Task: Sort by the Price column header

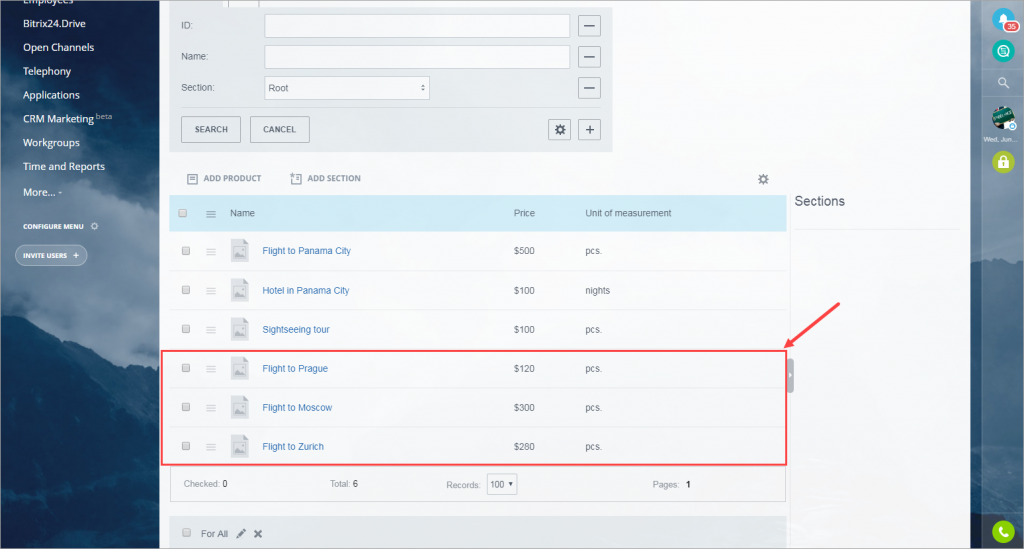Action: [524, 213]
